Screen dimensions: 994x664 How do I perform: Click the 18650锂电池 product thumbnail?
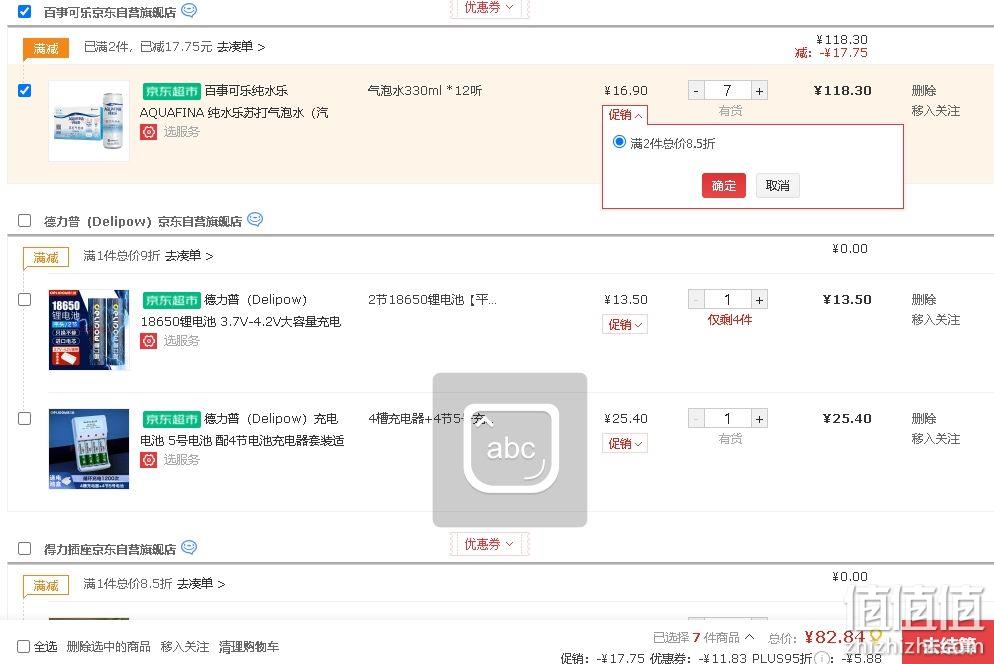tap(89, 330)
